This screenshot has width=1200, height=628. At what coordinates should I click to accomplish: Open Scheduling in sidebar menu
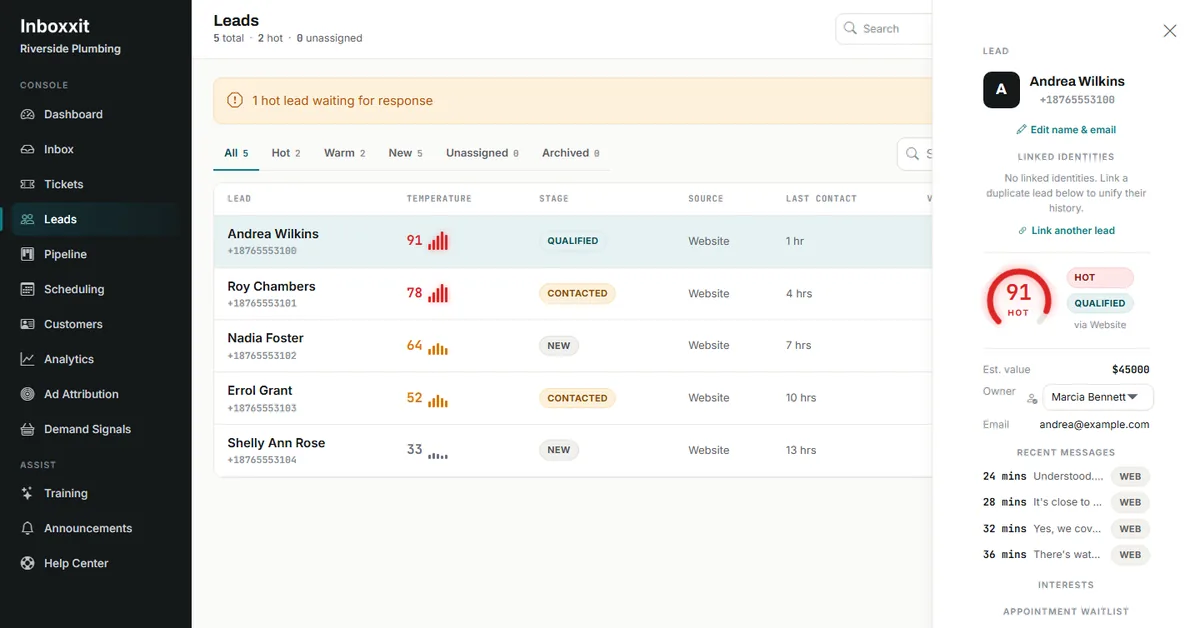96,289
